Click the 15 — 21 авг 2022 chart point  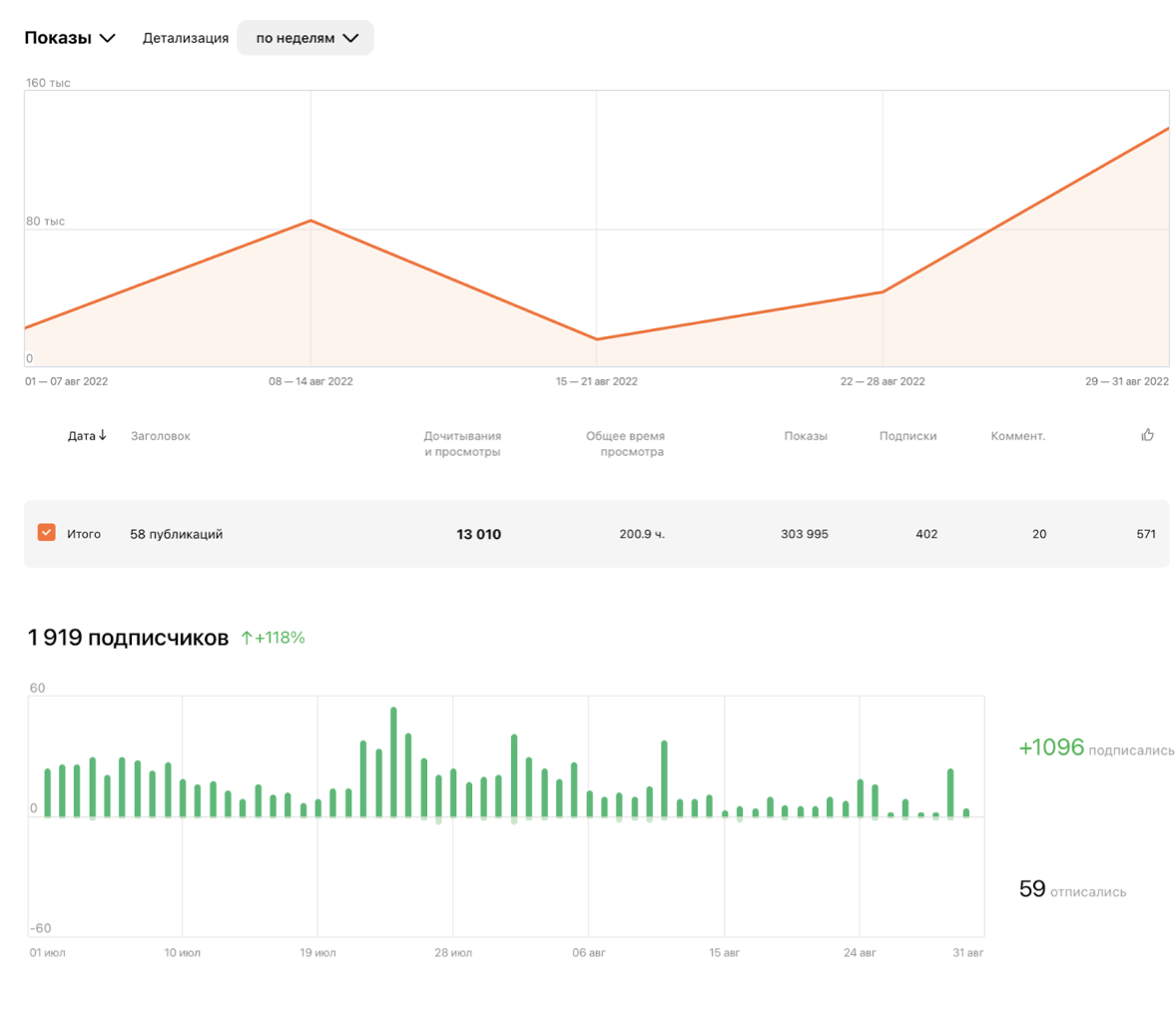tap(597, 339)
